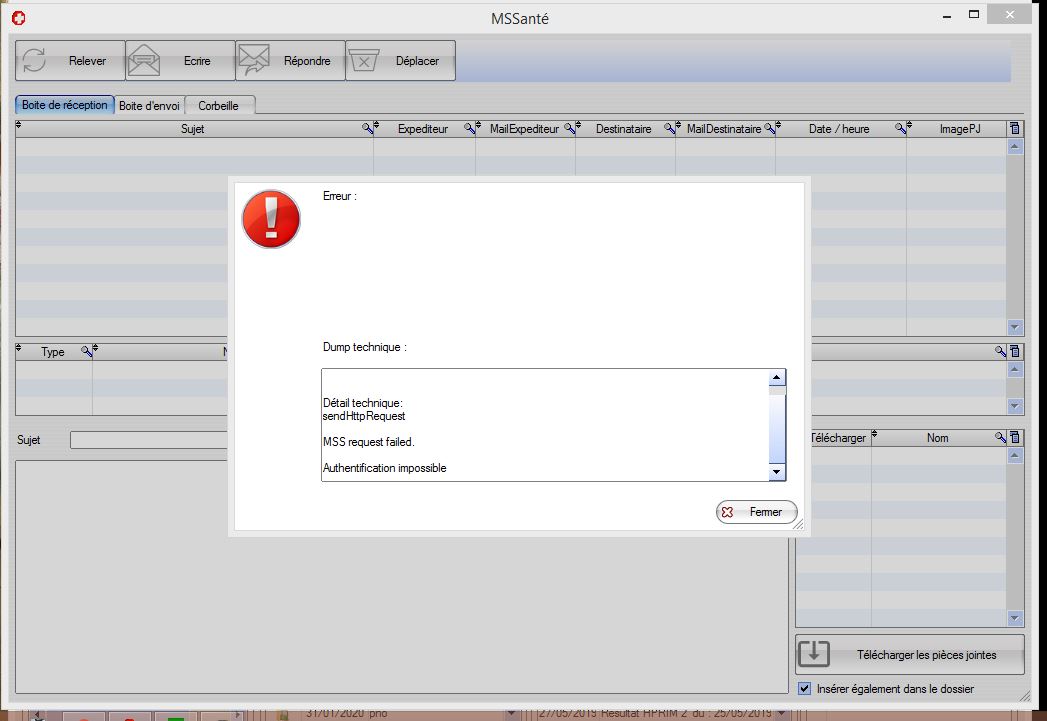Click the Sujet text field

(x=149, y=440)
